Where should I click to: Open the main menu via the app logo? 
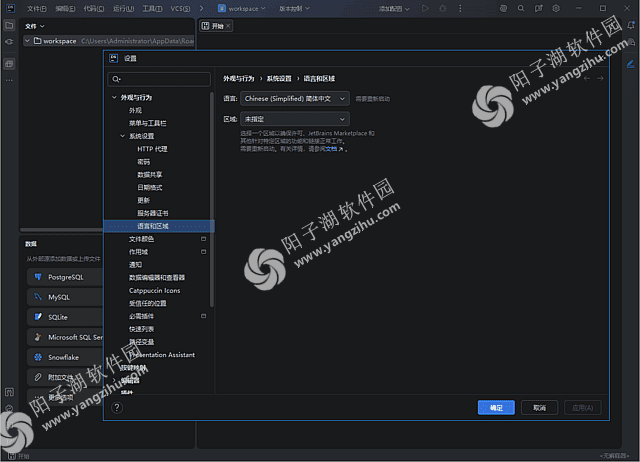[x=10, y=8]
